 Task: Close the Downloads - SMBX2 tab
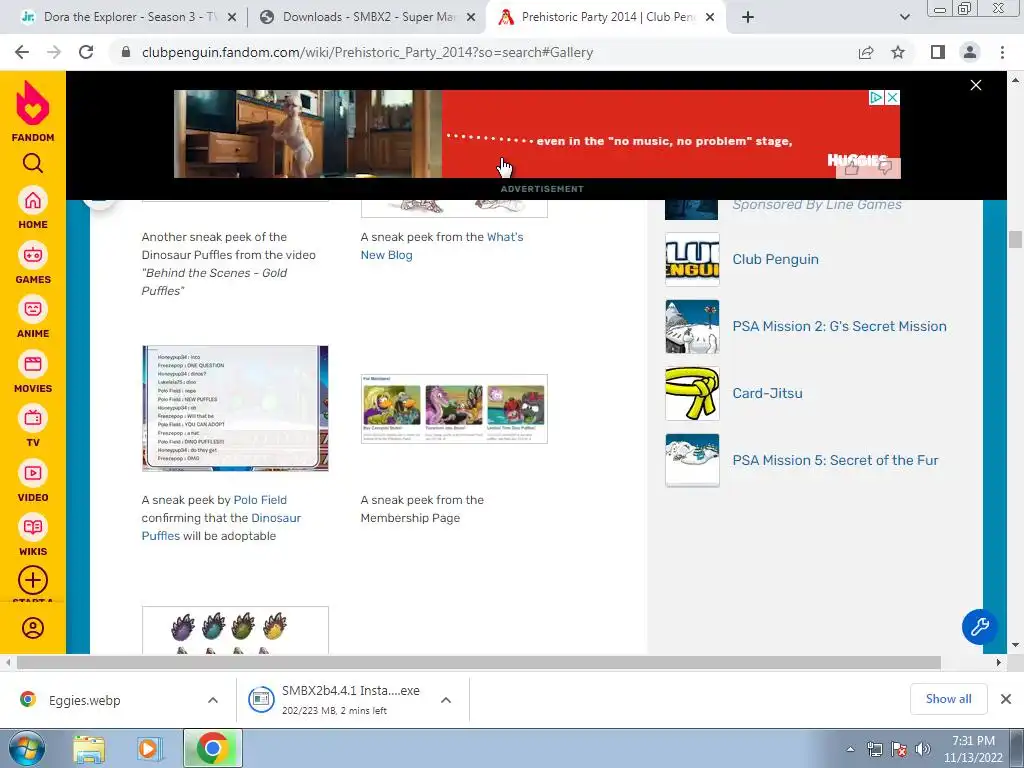pyautogui.click(x=471, y=18)
